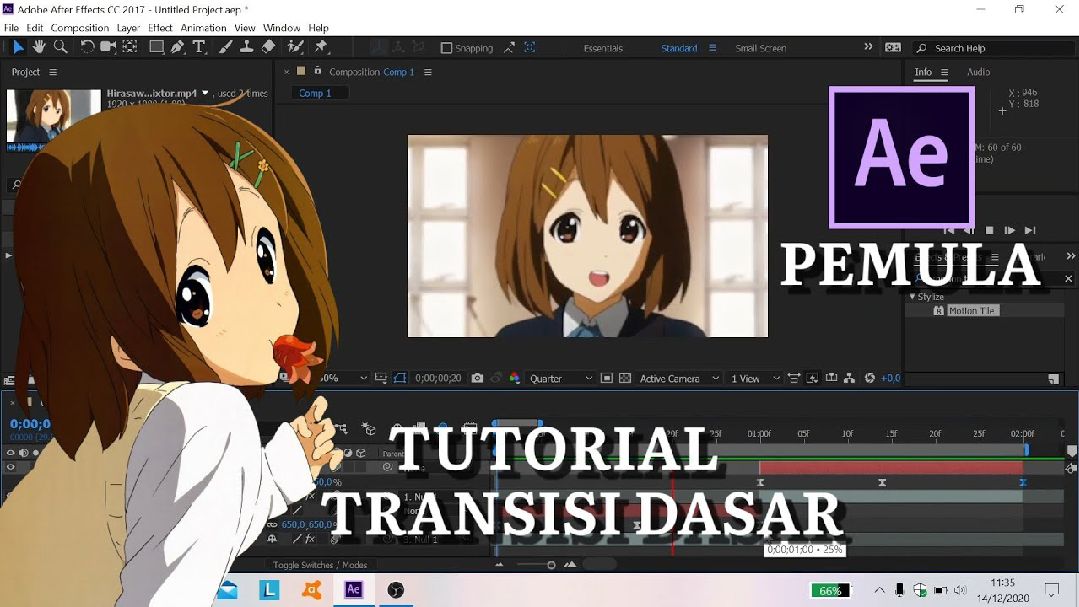Viewport: 1079px width, 607px height.
Task: Select the Selection arrow tool
Action: coord(18,47)
